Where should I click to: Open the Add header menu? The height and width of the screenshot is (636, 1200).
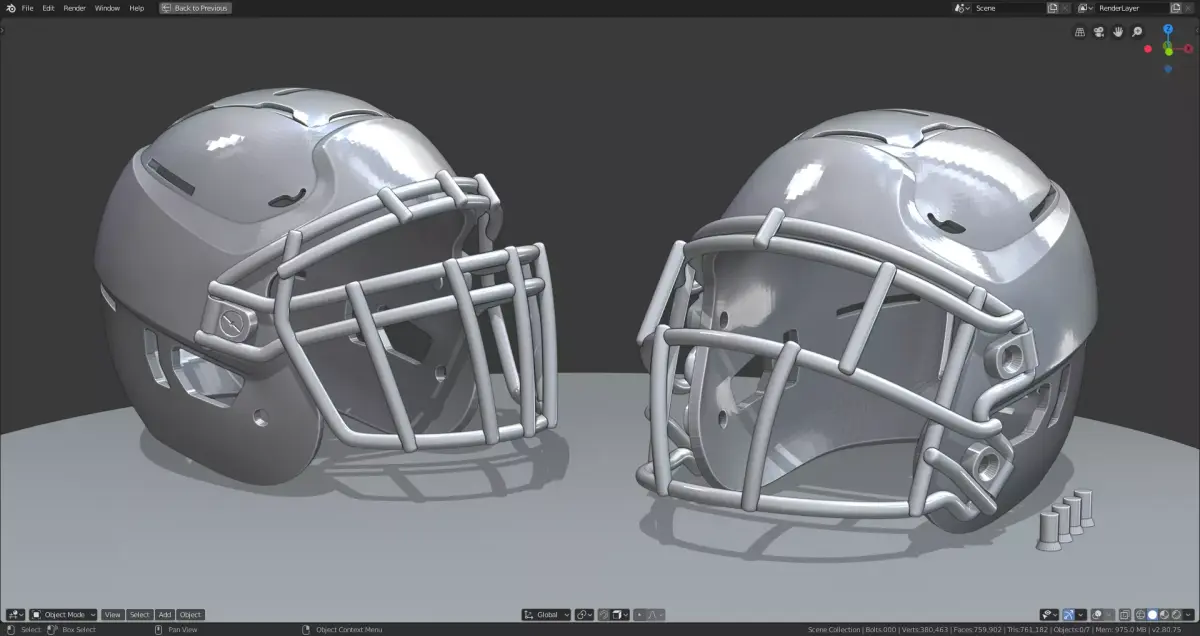coord(165,615)
